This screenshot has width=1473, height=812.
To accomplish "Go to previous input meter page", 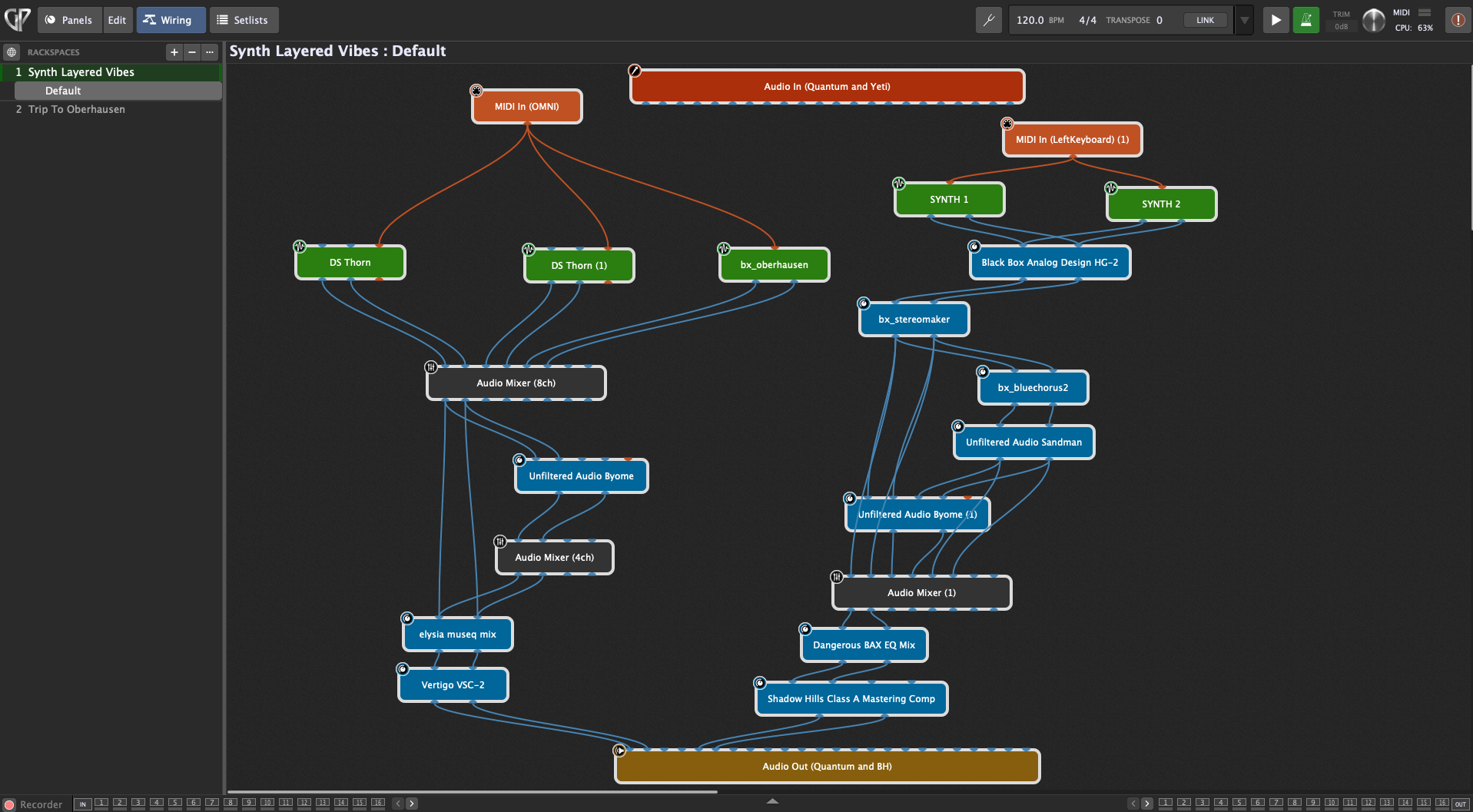I will pyautogui.click(x=398, y=804).
